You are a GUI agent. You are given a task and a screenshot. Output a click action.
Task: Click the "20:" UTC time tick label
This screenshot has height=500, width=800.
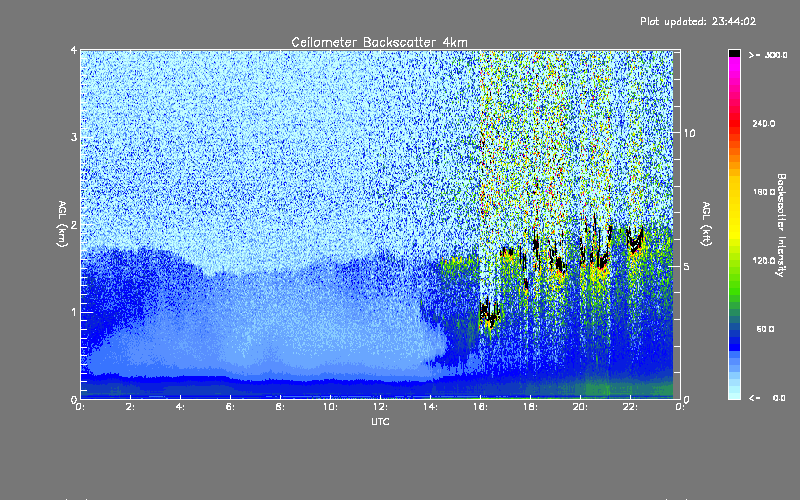pyautogui.click(x=580, y=407)
